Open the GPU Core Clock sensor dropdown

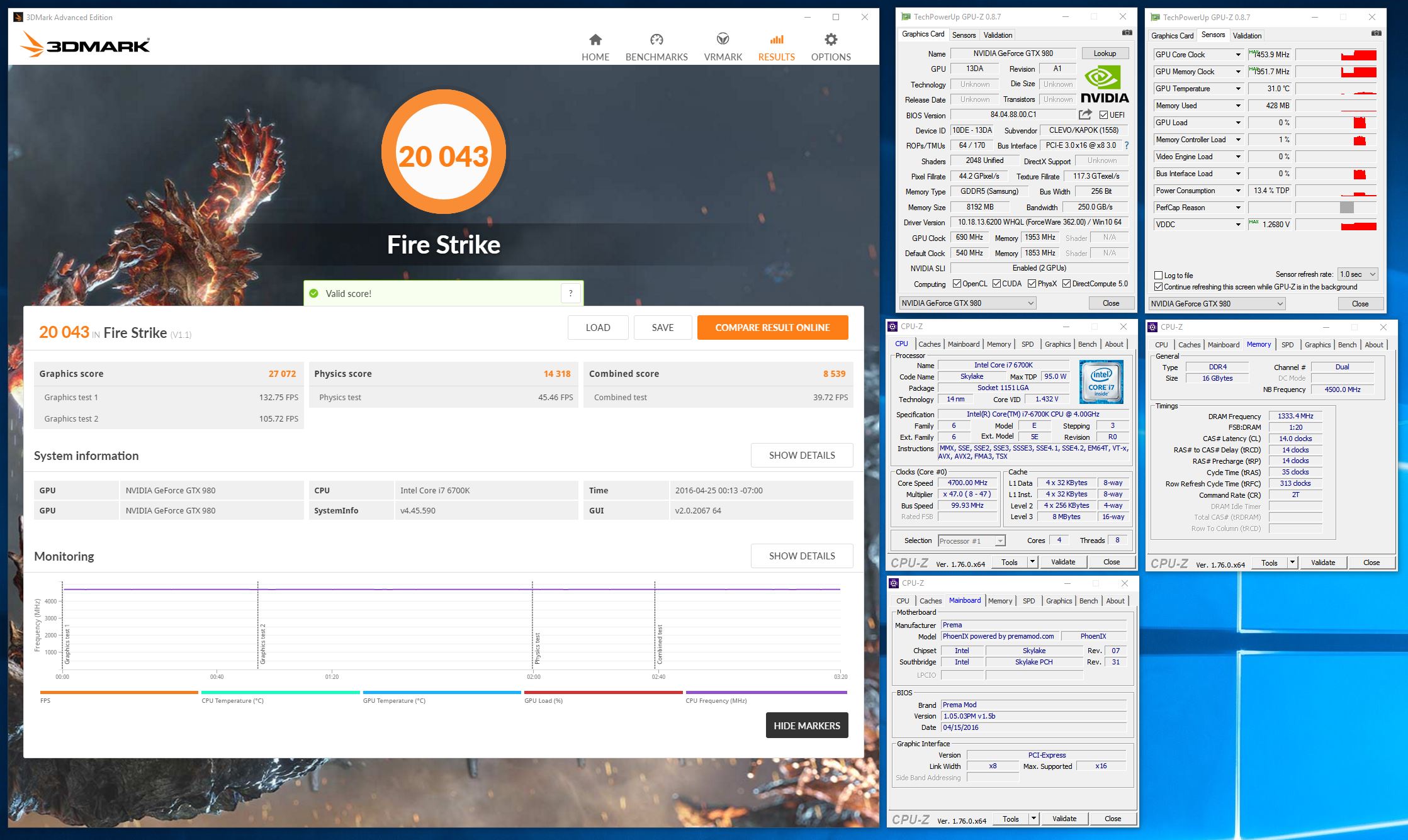click(1238, 55)
